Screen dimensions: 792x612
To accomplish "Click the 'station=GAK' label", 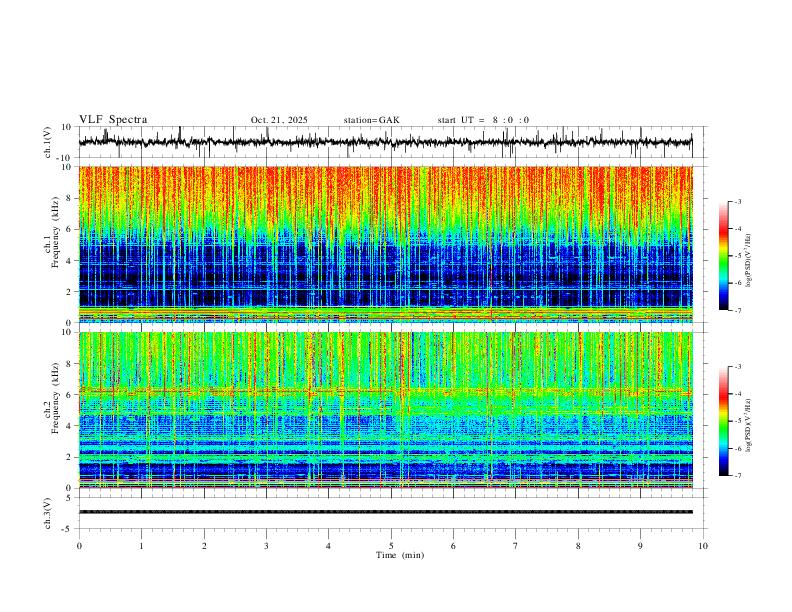I will coord(371,120).
